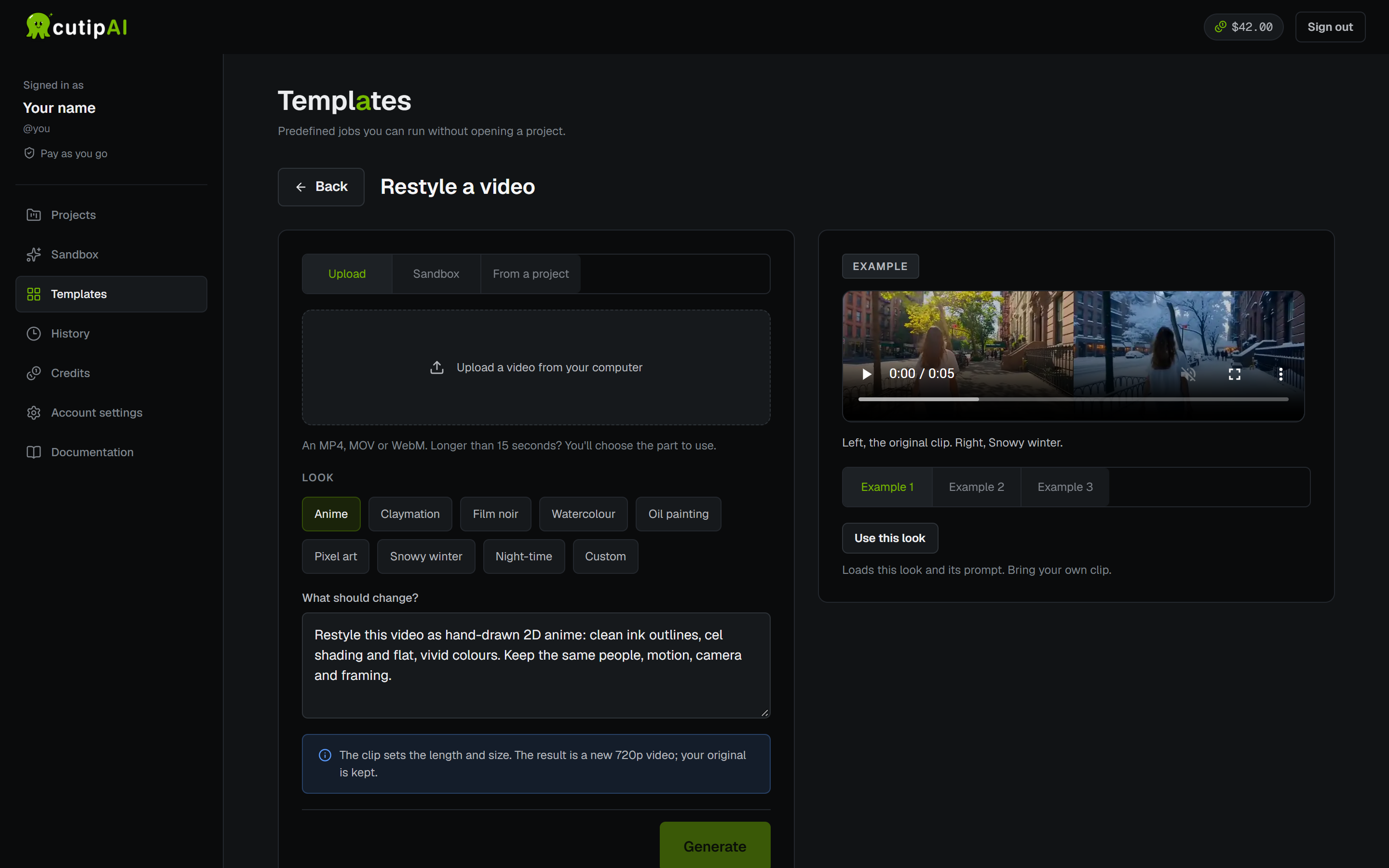
Task: Play the example video
Action: [866, 374]
